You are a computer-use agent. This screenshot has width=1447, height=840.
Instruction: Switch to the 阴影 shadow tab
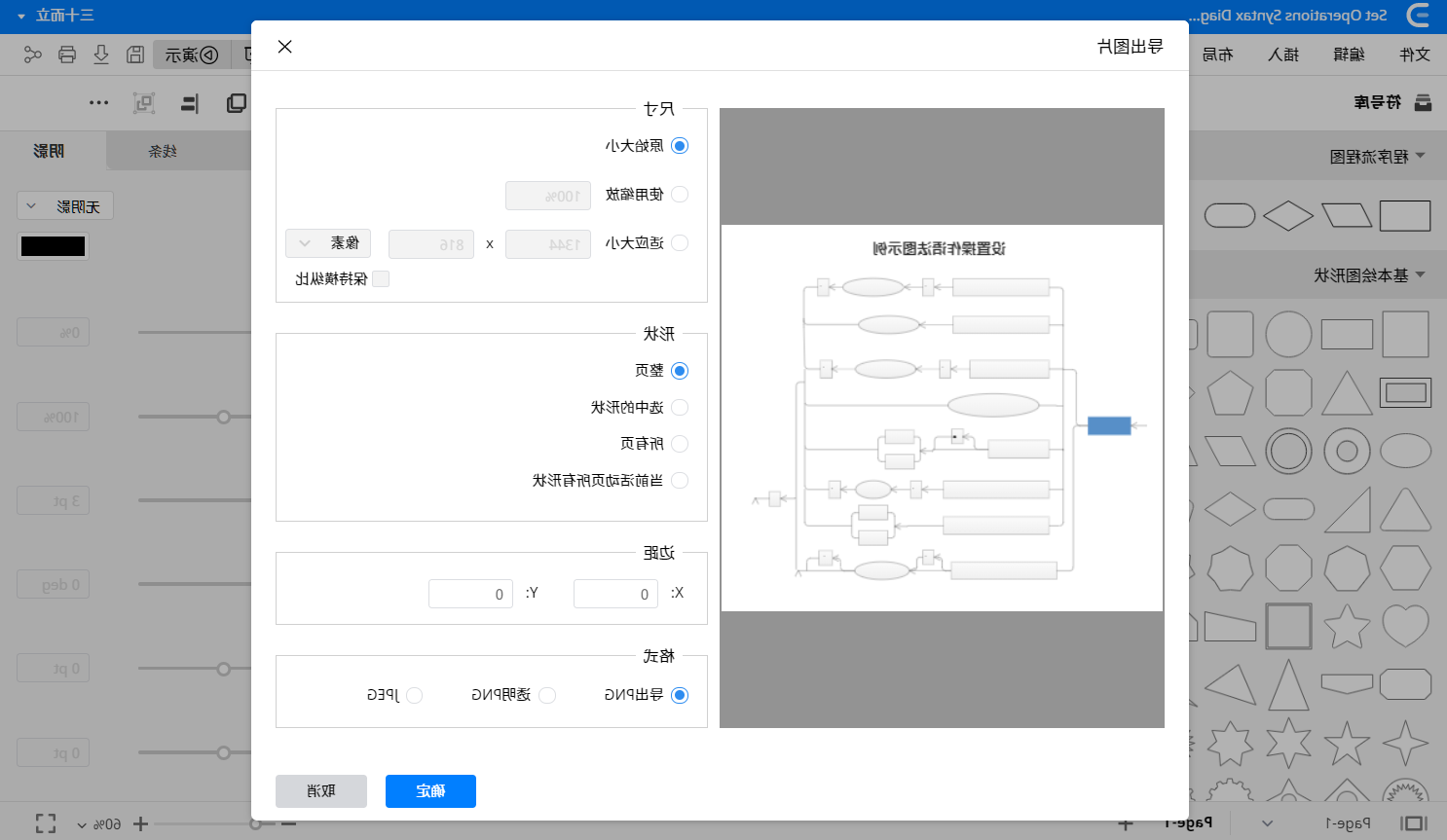click(49, 151)
